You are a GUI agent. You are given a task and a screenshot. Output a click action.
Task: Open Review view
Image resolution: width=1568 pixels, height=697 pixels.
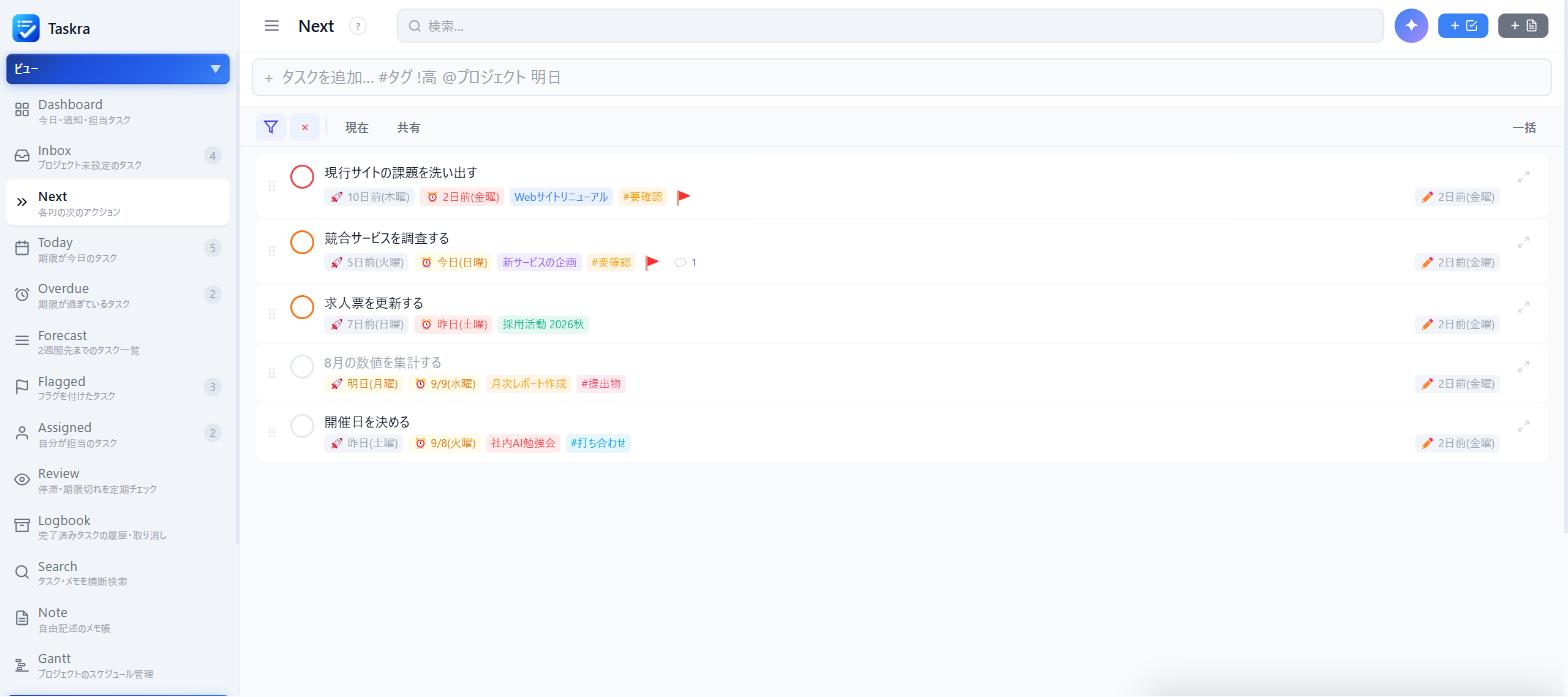(x=118, y=480)
